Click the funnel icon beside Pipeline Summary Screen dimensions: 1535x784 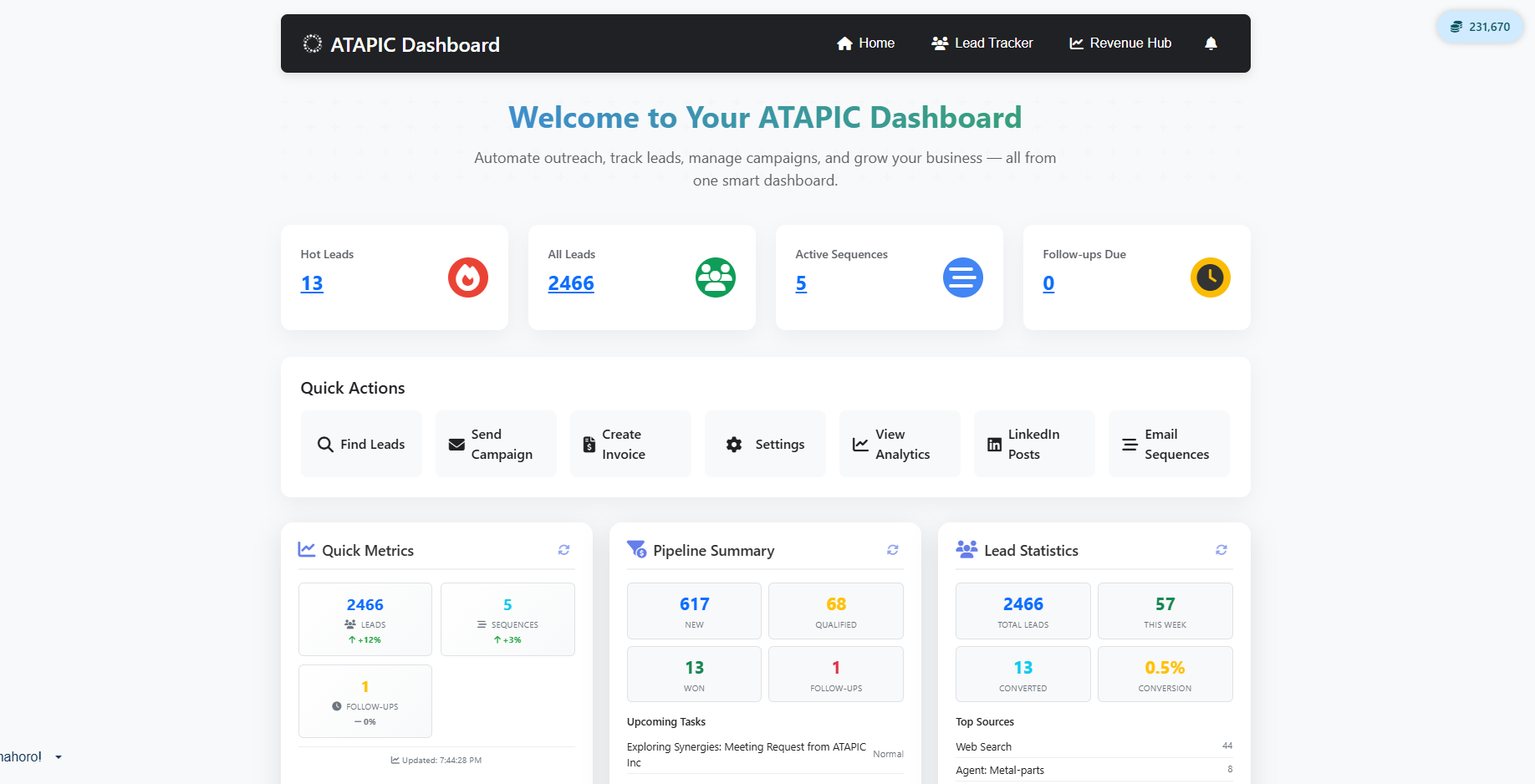pos(634,550)
